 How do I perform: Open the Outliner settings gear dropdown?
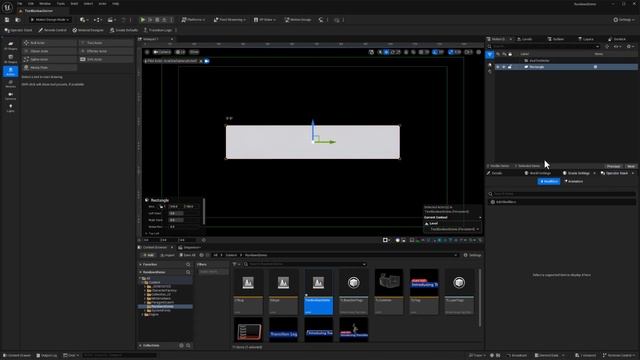click(x=630, y=47)
